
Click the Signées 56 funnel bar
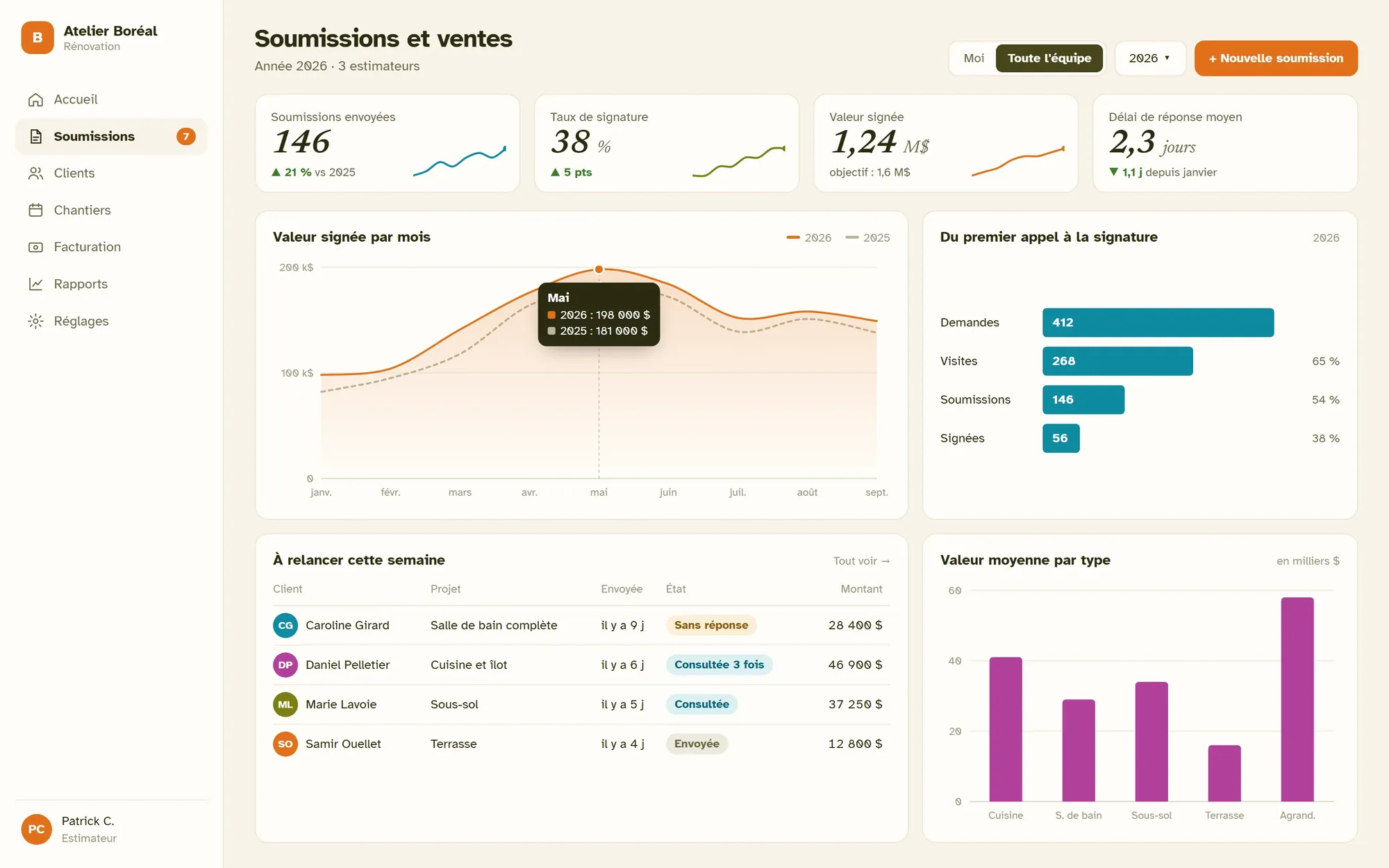click(1061, 438)
